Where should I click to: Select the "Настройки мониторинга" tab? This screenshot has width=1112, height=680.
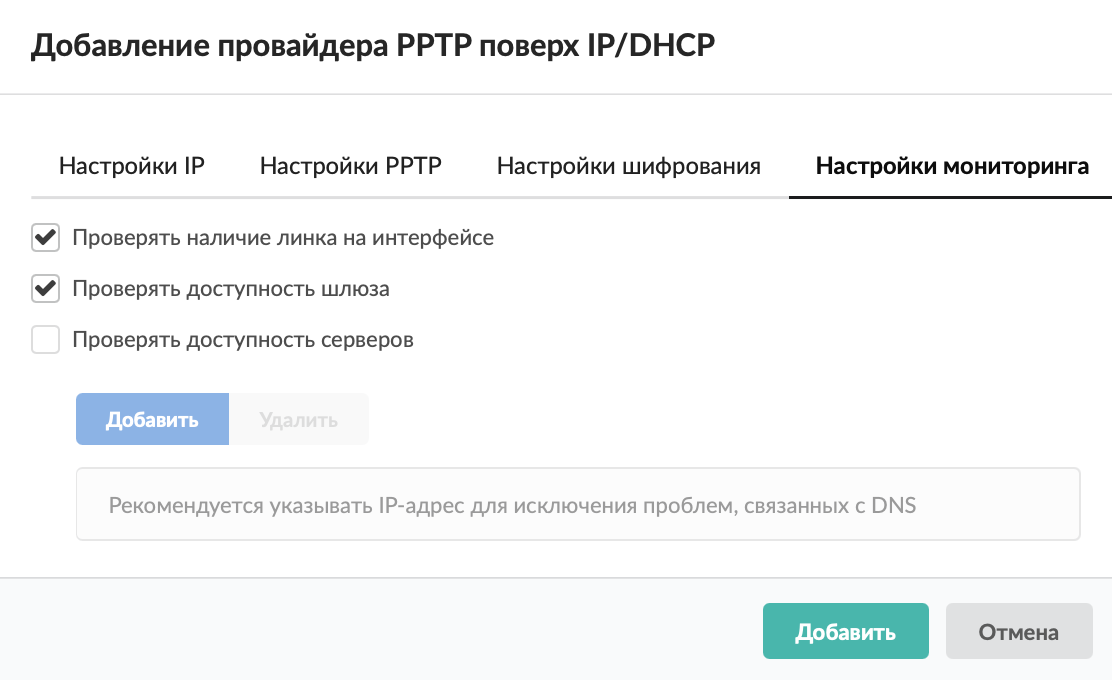click(952, 166)
